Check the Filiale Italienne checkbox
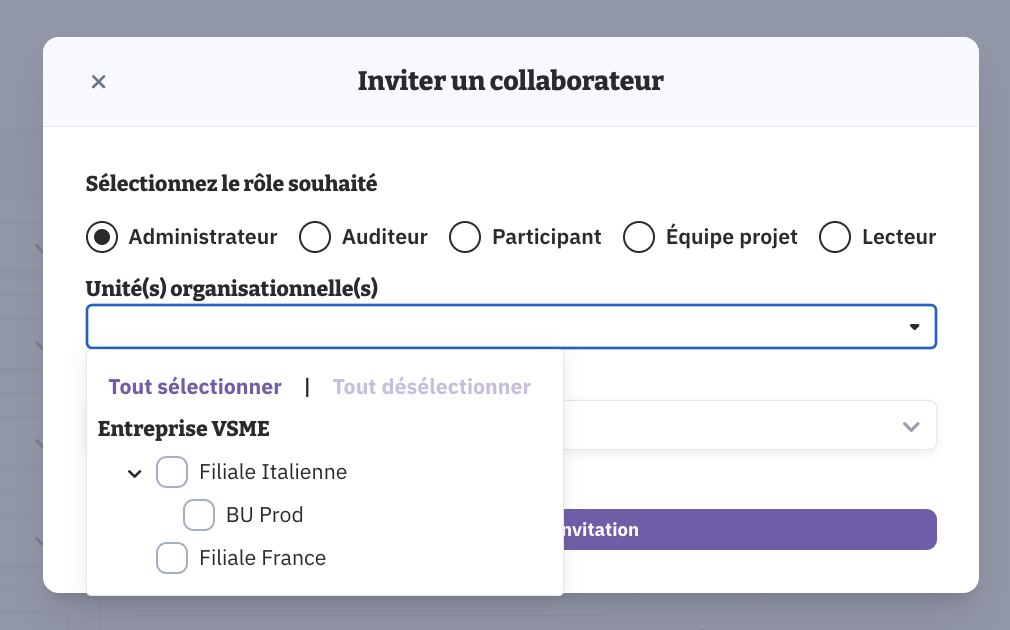This screenshot has height=630, width=1010. 172,472
